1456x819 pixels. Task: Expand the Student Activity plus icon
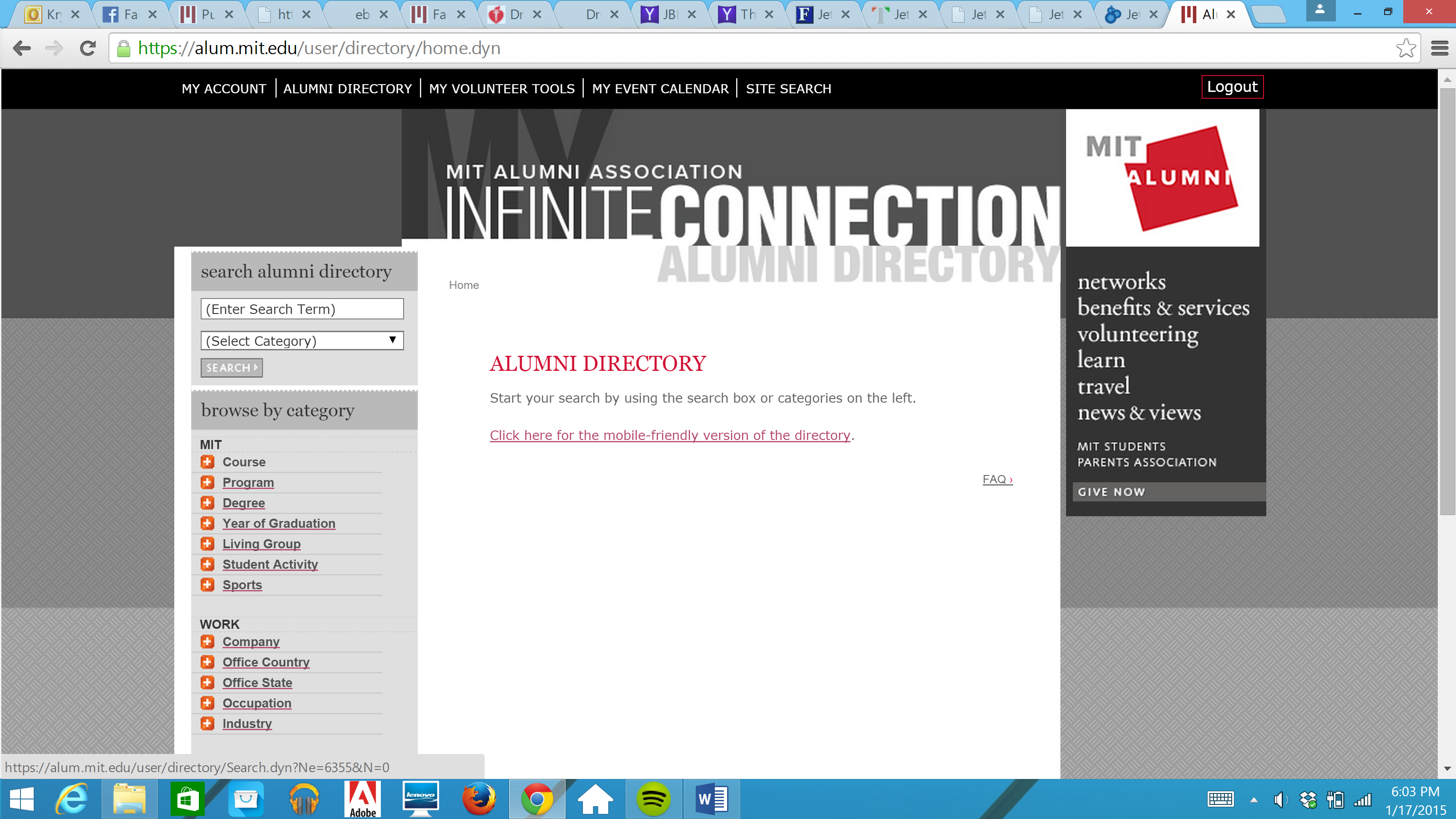(x=207, y=564)
